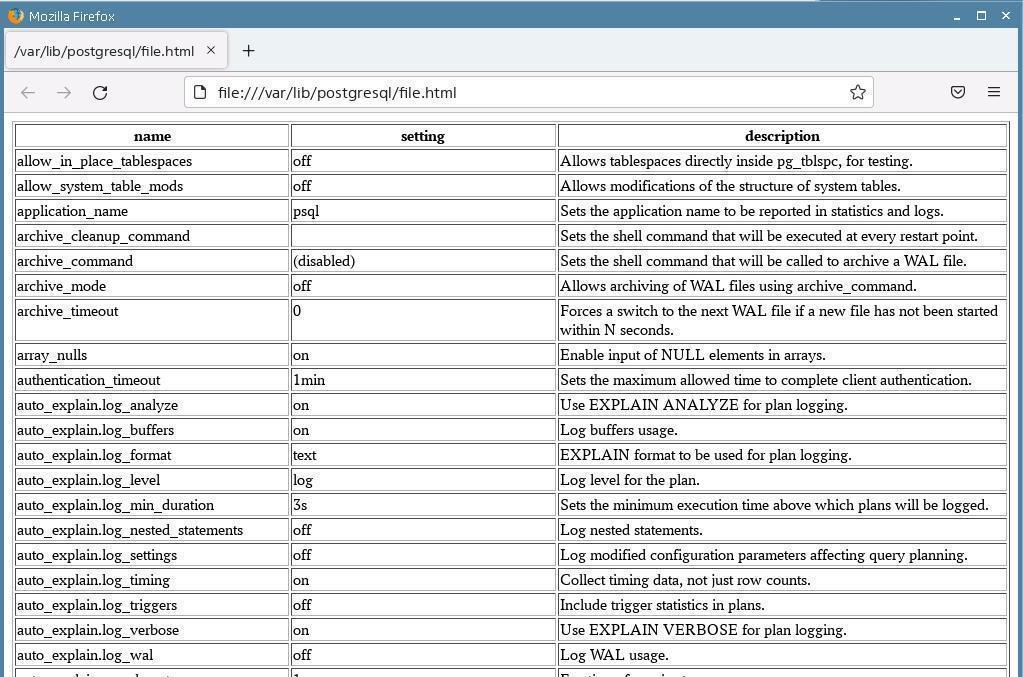This screenshot has width=1023, height=677.
Task: Click the "(disabled)" setting value
Action: (x=324, y=261)
